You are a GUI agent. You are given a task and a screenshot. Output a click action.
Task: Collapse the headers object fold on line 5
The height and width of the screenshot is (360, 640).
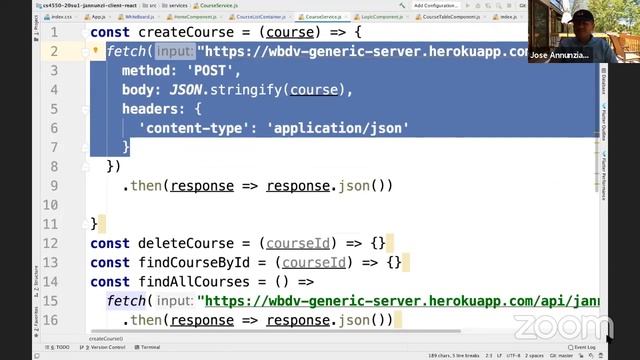tap(85, 109)
